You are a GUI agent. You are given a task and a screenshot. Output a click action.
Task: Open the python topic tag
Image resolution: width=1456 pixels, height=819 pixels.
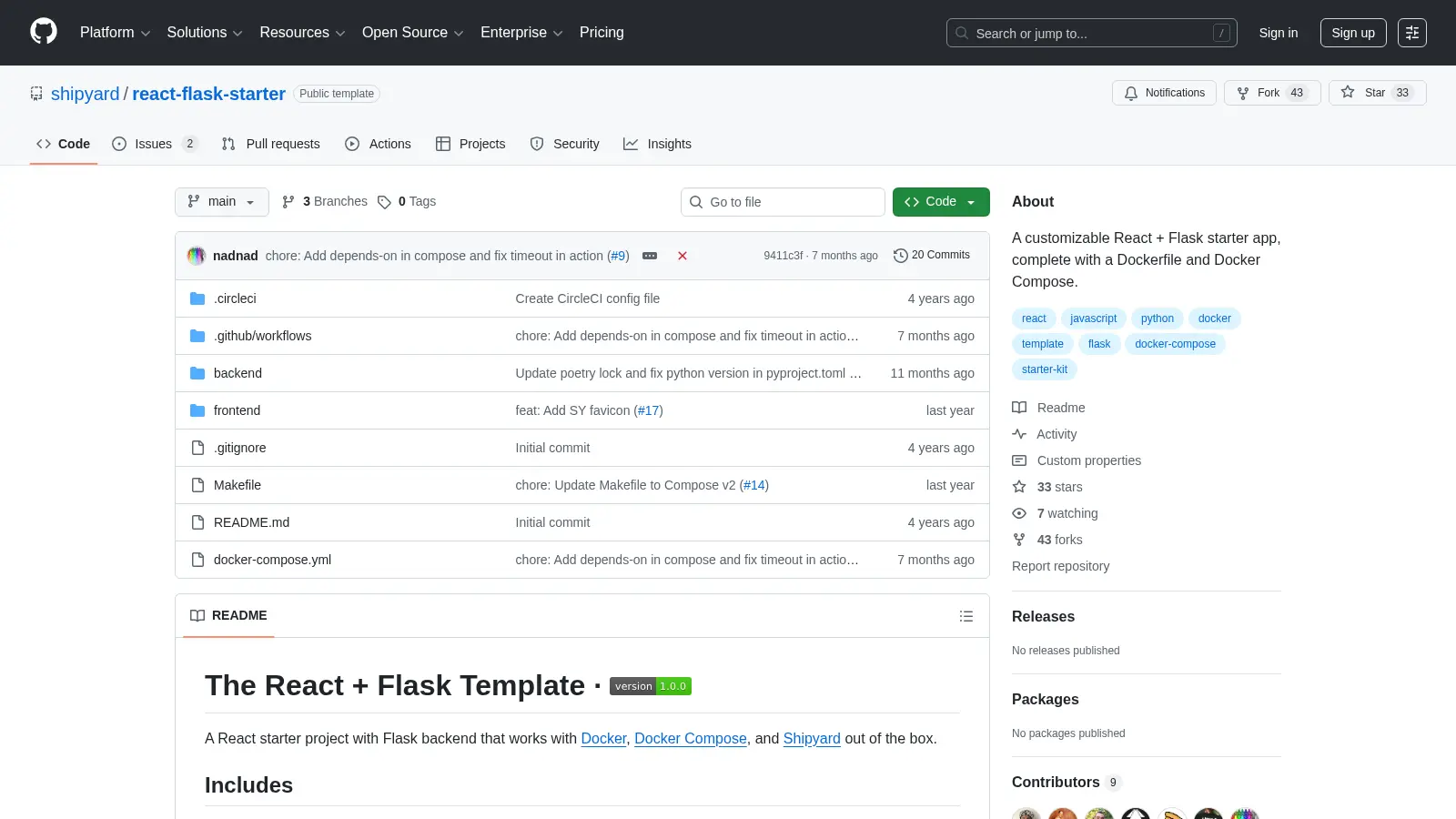[x=1158, y=318]
